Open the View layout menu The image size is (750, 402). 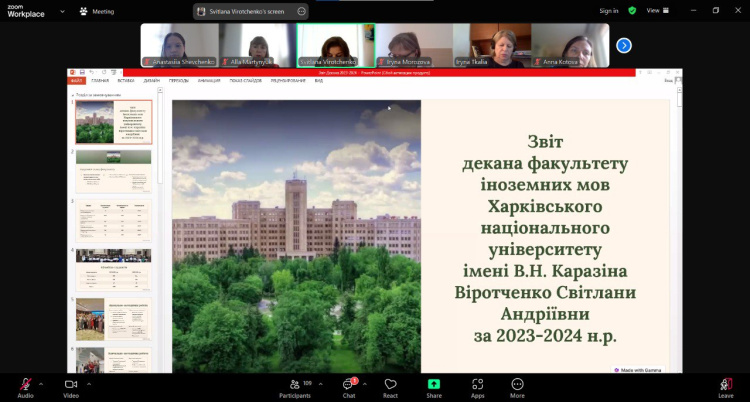pos(658,11)
